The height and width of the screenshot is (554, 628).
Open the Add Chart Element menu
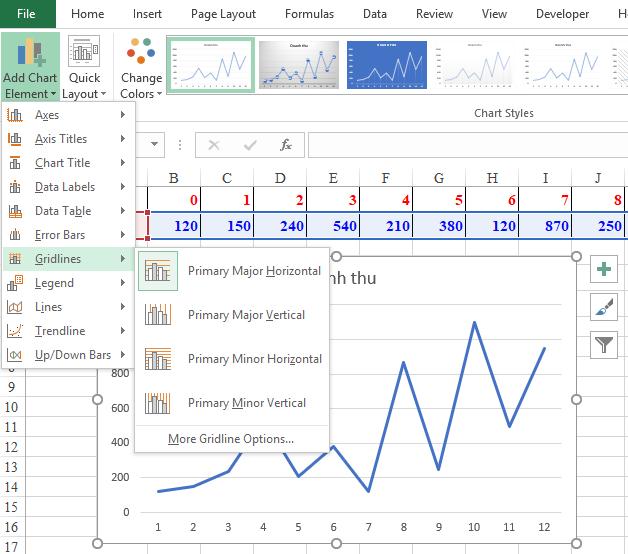(30, 67)
